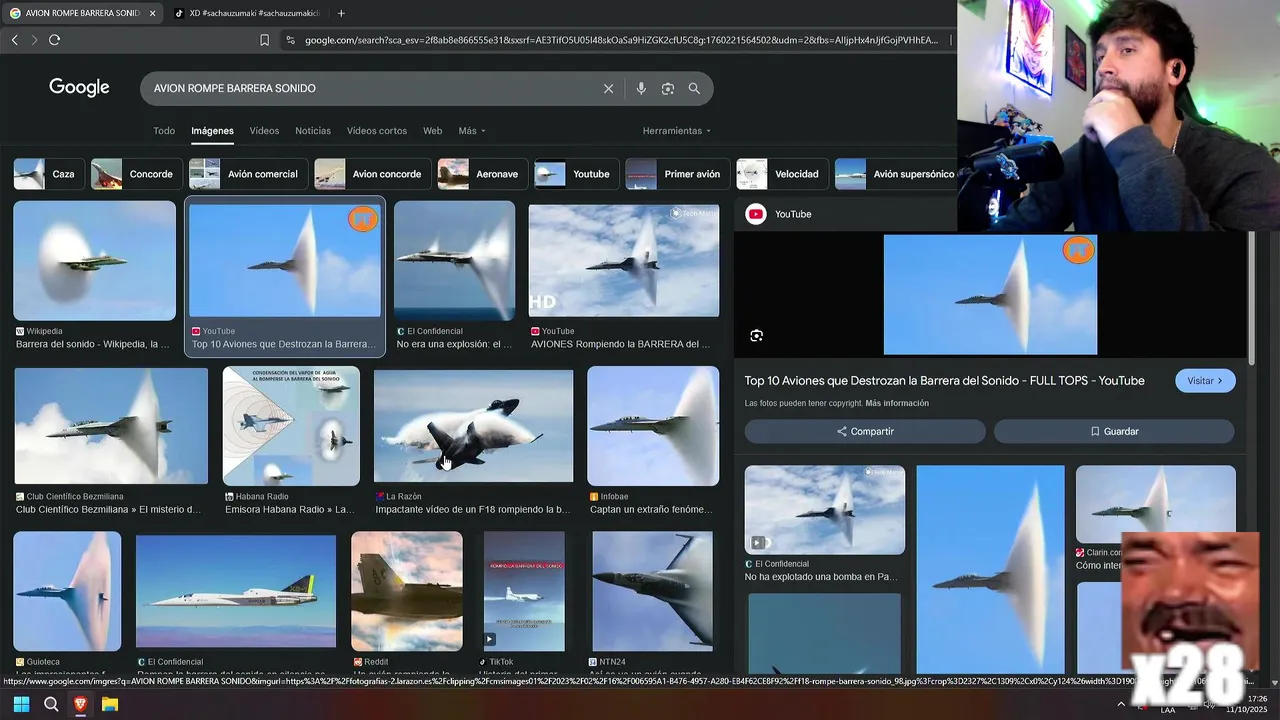
Task: Click the Visitar button
Action: coord(1205,381)
